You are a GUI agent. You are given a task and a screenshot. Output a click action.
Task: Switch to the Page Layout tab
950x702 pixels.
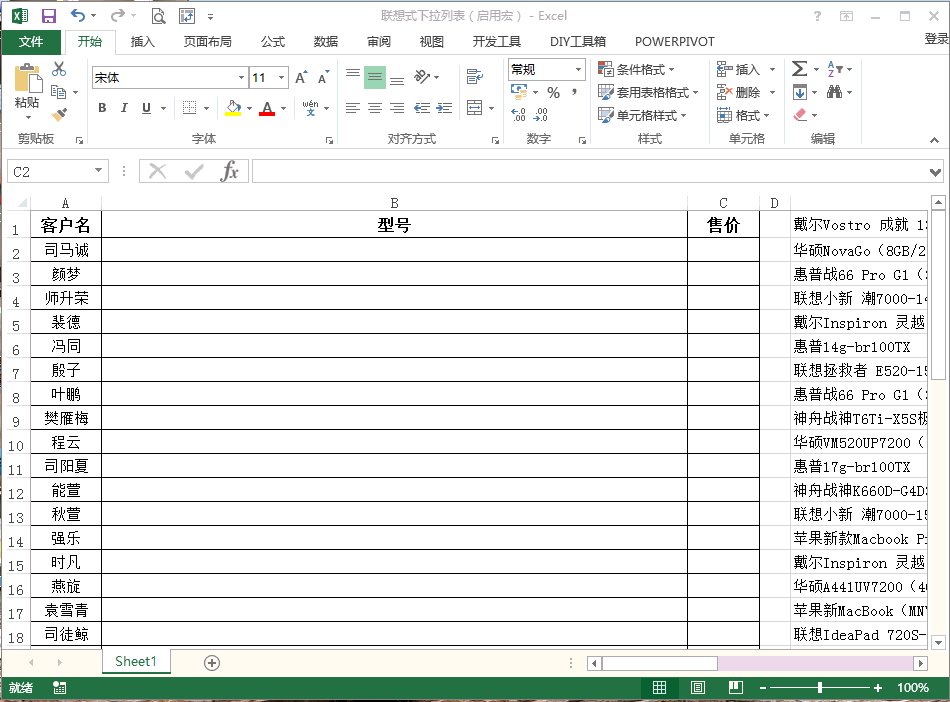(208, 42)
